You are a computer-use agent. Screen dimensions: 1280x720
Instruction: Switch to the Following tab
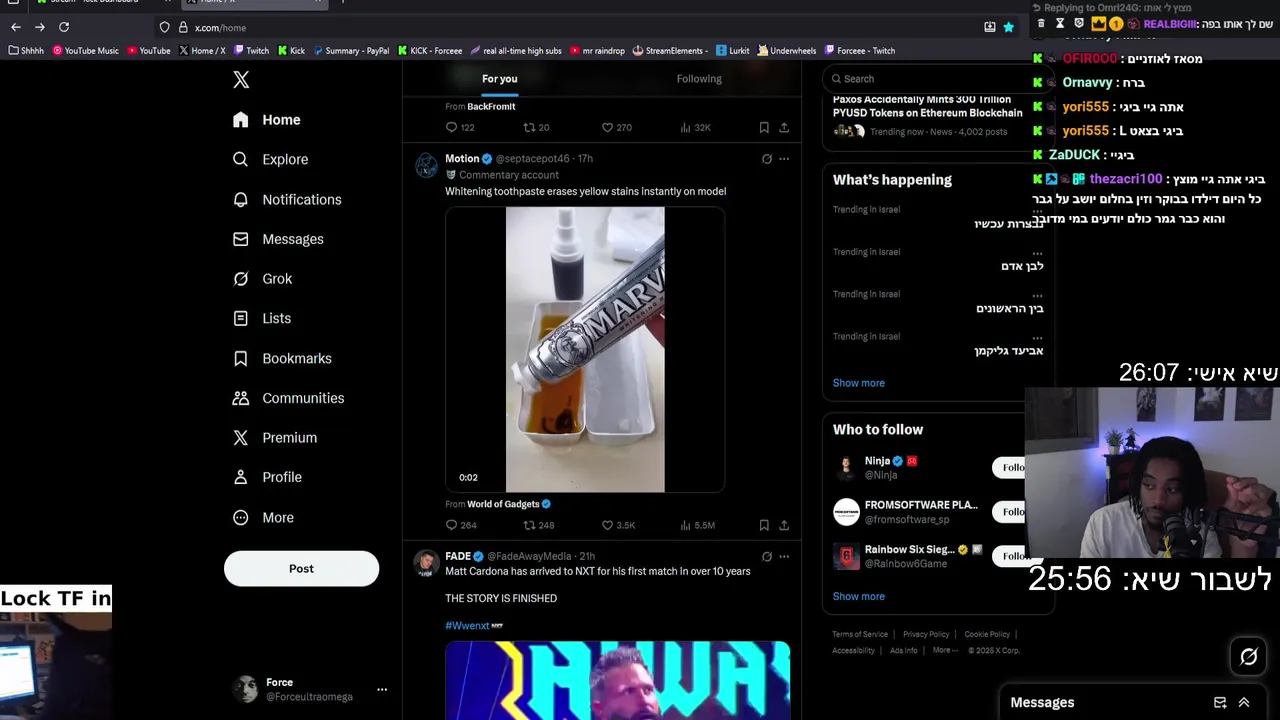[x=699, y=79]
